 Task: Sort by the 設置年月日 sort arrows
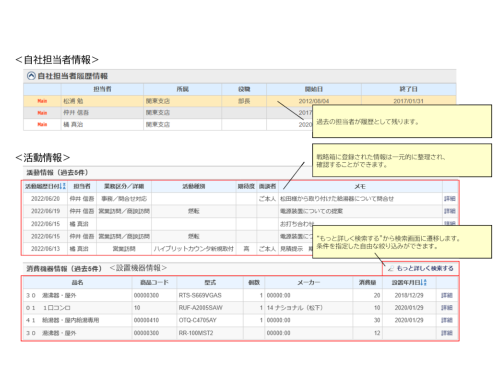[x=424, y=282]
